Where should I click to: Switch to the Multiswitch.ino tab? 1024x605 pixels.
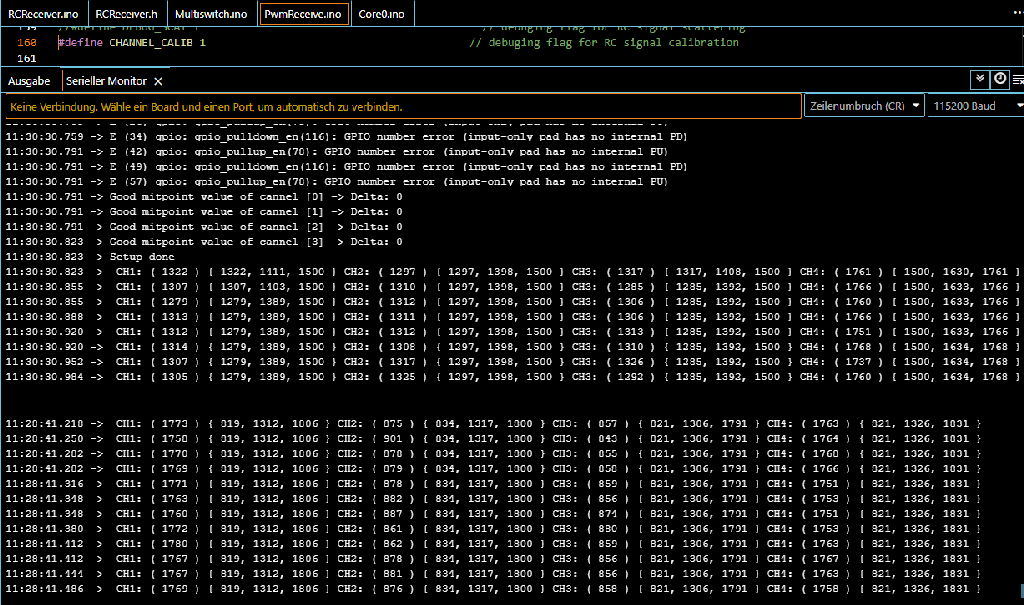(x=210, y=14)
